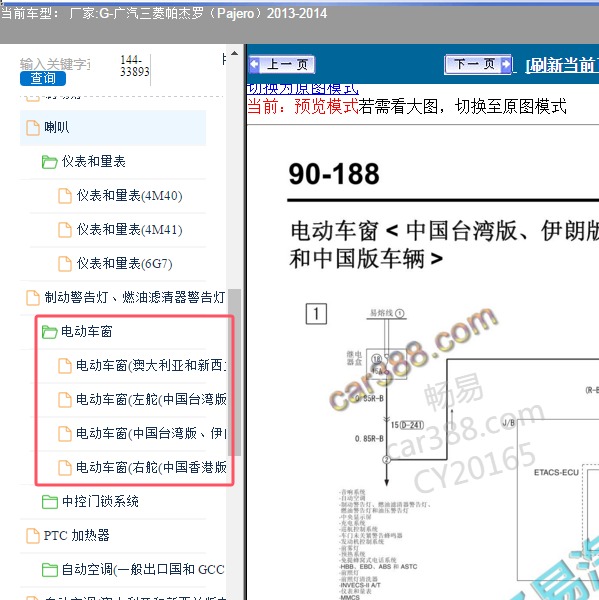Viewport: 599px width, 600px height.
Task: Click file icon of 电动车窗(右舵
Action: tap(65, 467)
